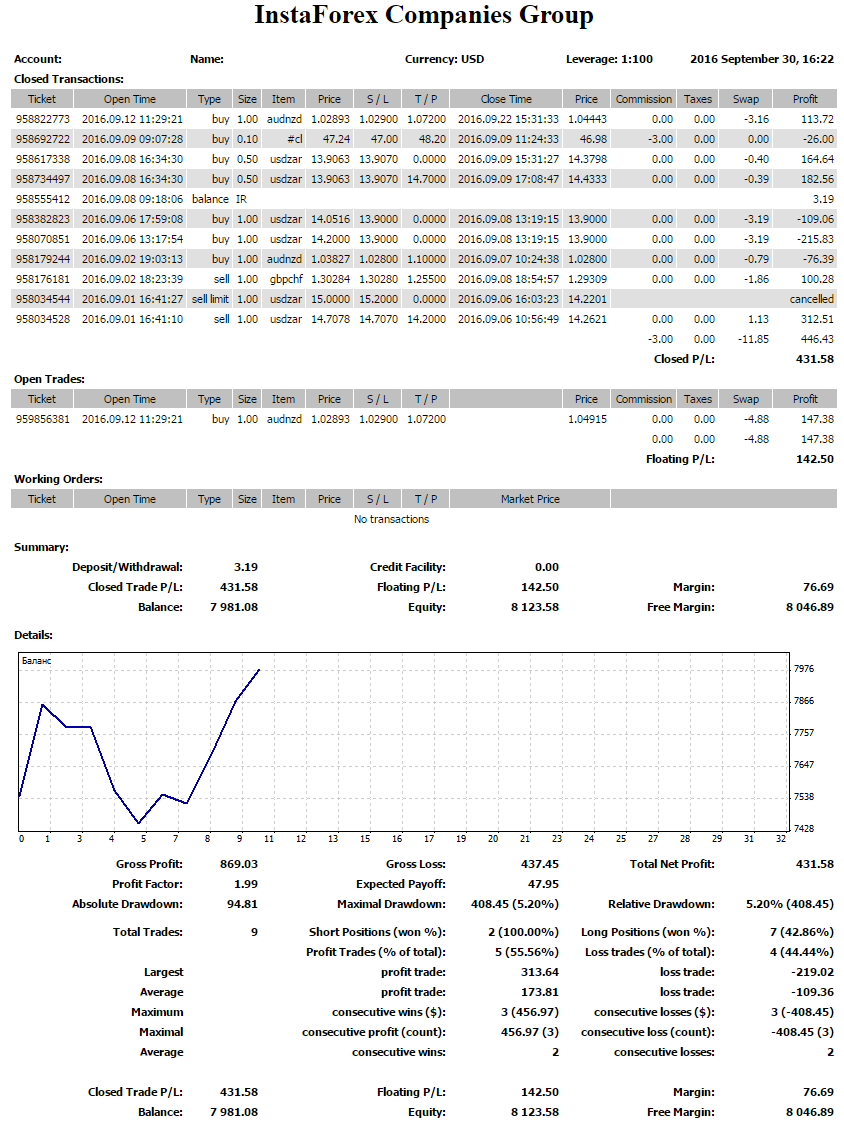Click the loss value -215.83
Viewport: 844px width, 1129px height.
816,239
